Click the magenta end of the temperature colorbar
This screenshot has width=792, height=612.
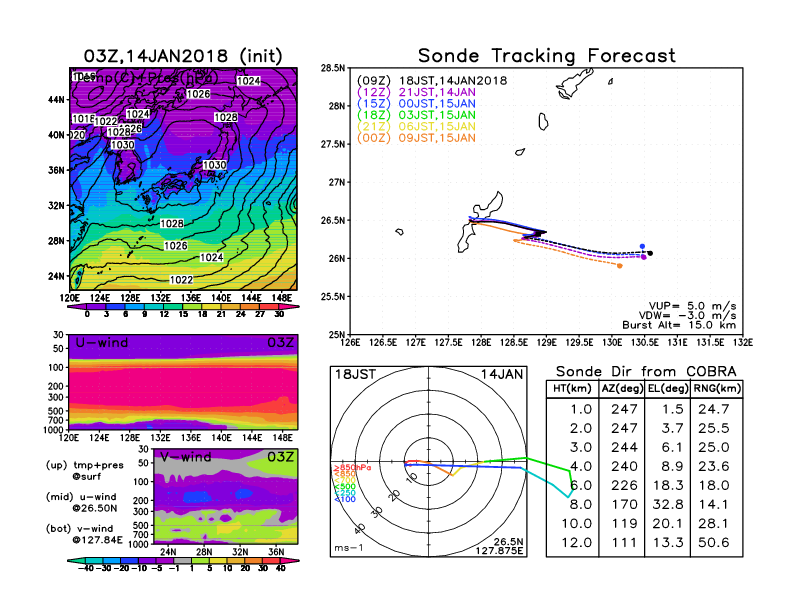click(x=288, y=307)
